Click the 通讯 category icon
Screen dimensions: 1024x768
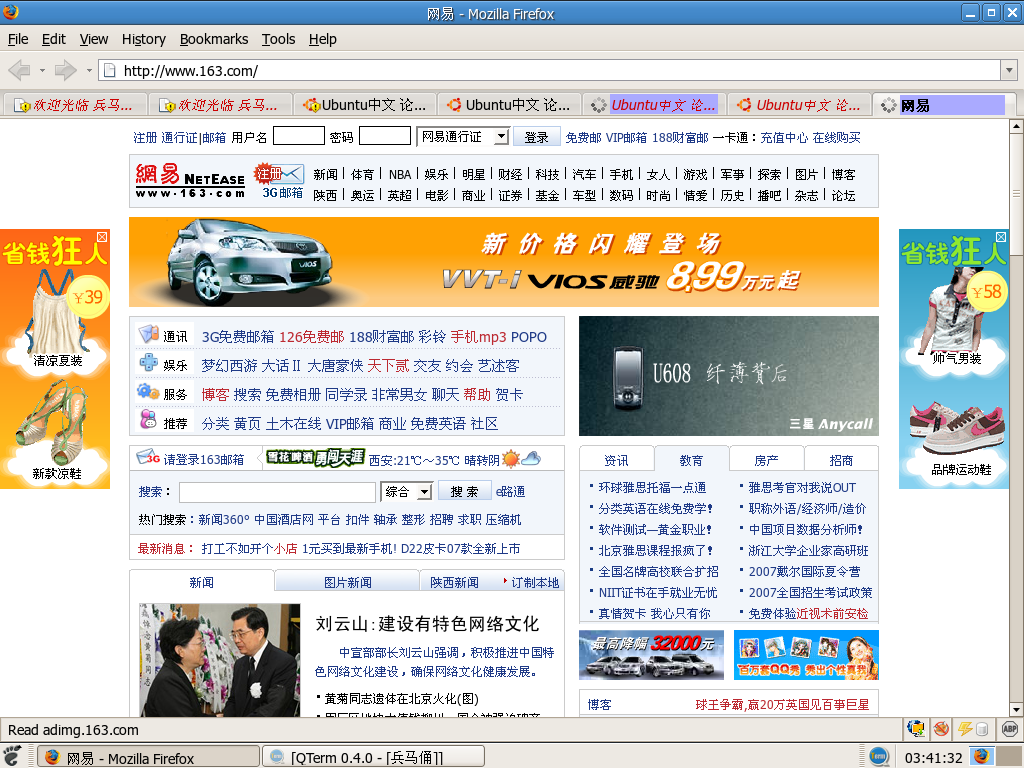pyautogui.click(x=148, y=334)
